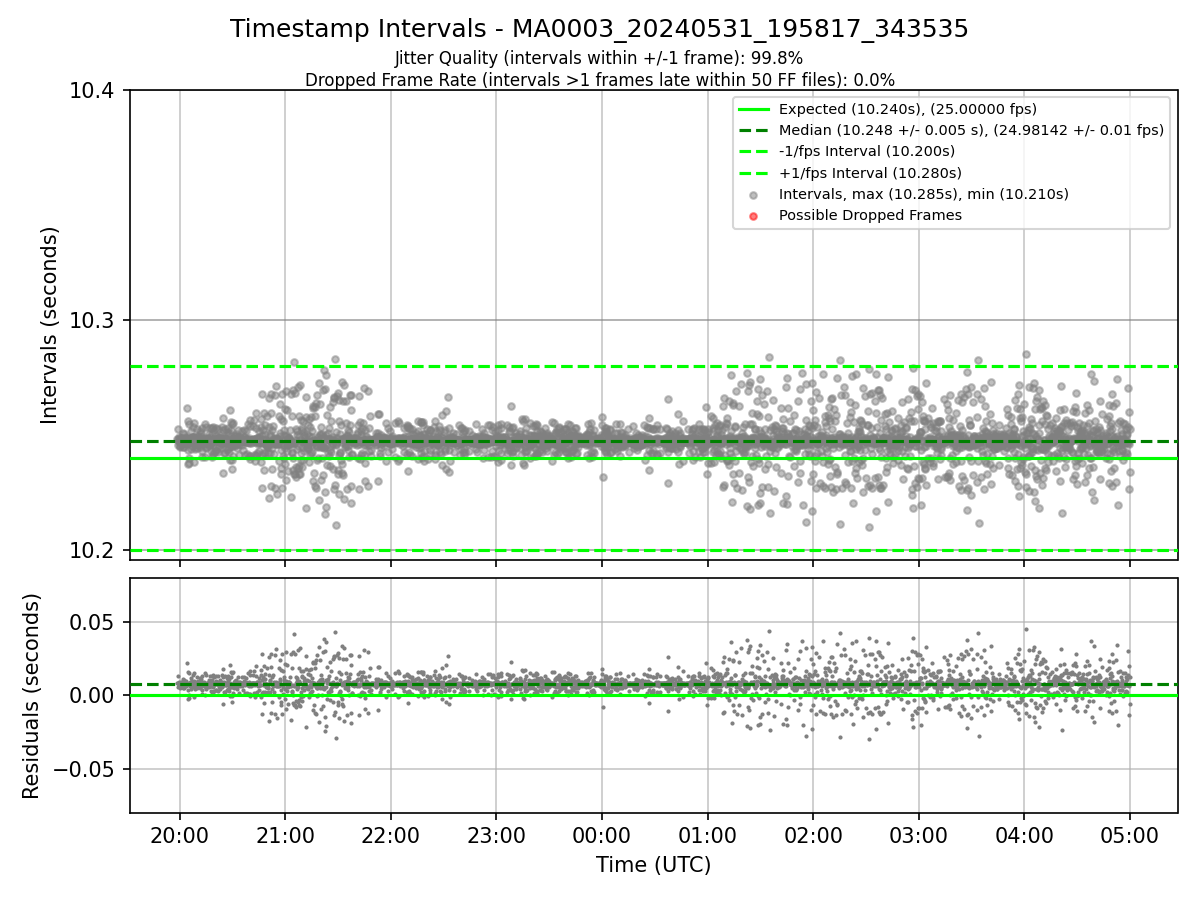Click the plot title "Timestamp Intervals - MA0003_20240531_195817_343535"
The width and height of the screenshot is (1200, 900).
coord(599,29)
